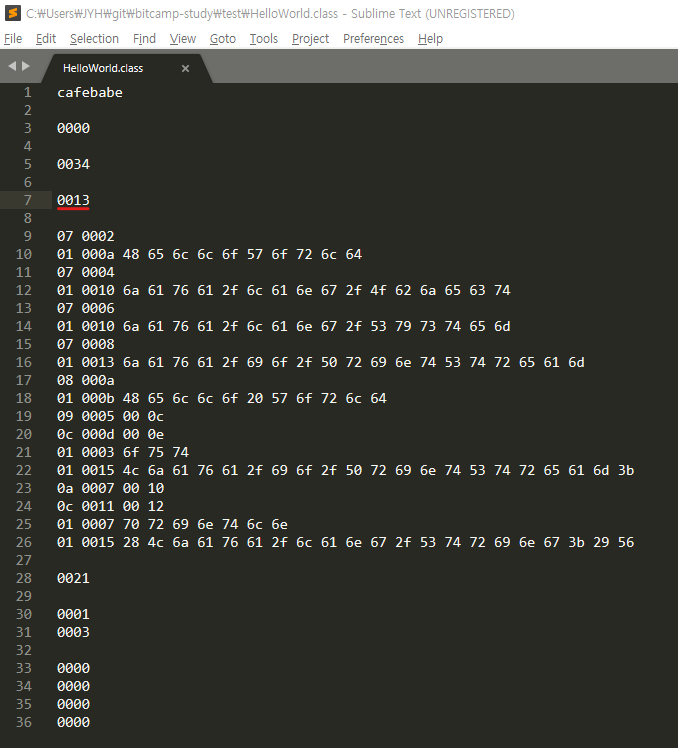Viewport: 678px width, 748px height.
Task: Click '0c 000d 00 0e' on line 20
Action: [x=110, y=435]
